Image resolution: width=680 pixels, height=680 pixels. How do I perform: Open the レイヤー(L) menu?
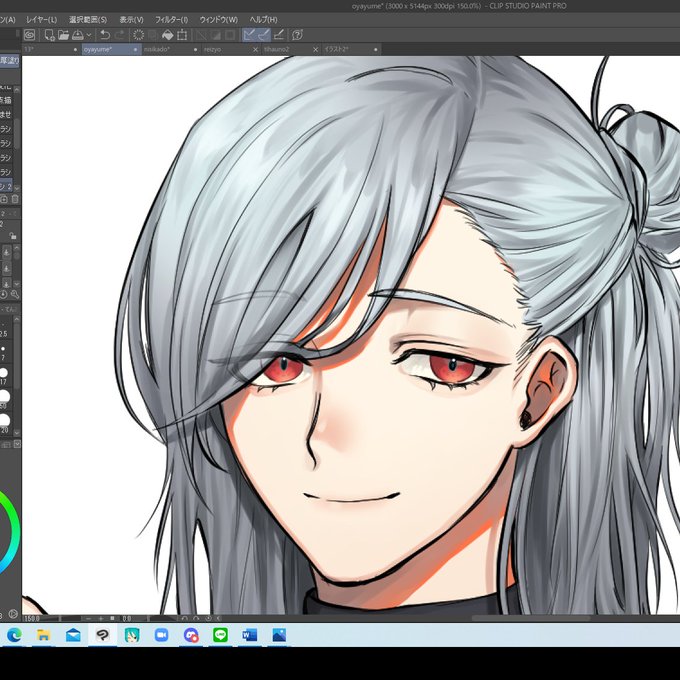(x=41, y=20)
